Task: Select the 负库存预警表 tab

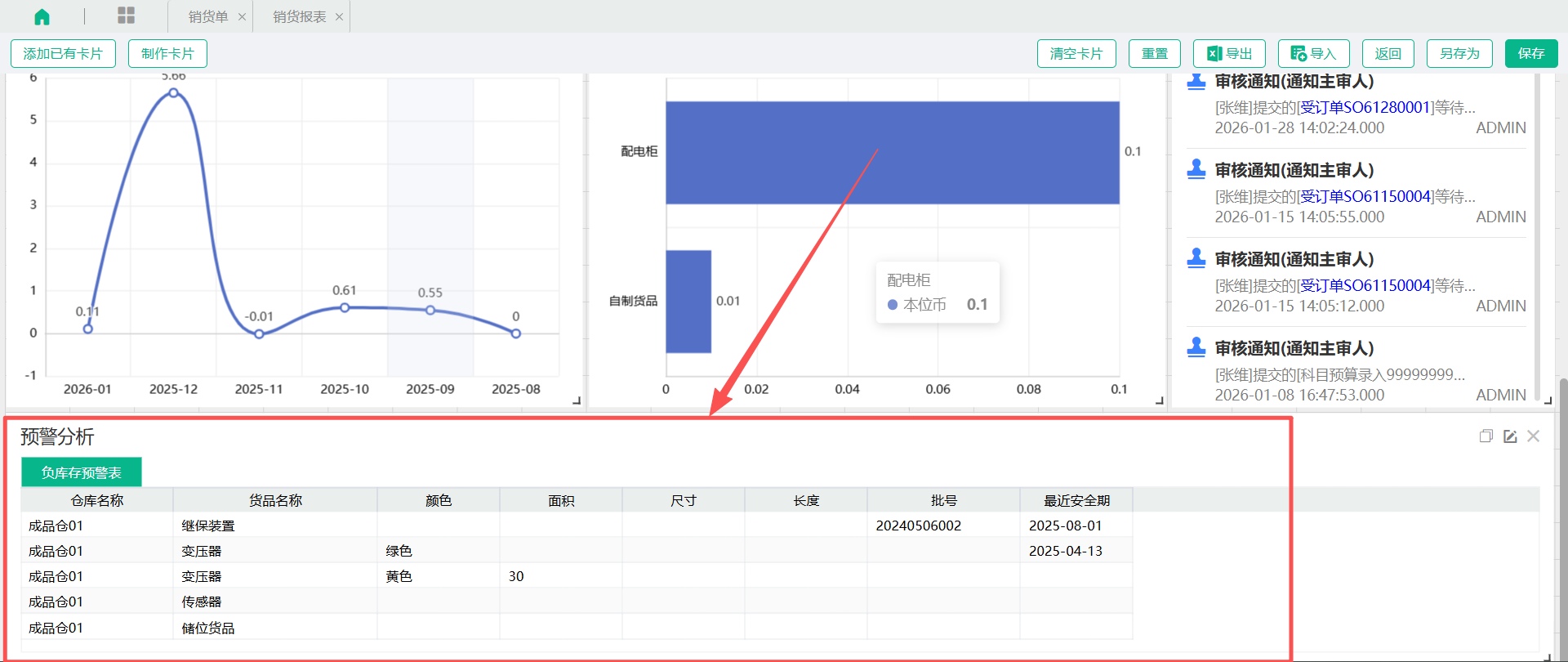Action: [82, 472]
